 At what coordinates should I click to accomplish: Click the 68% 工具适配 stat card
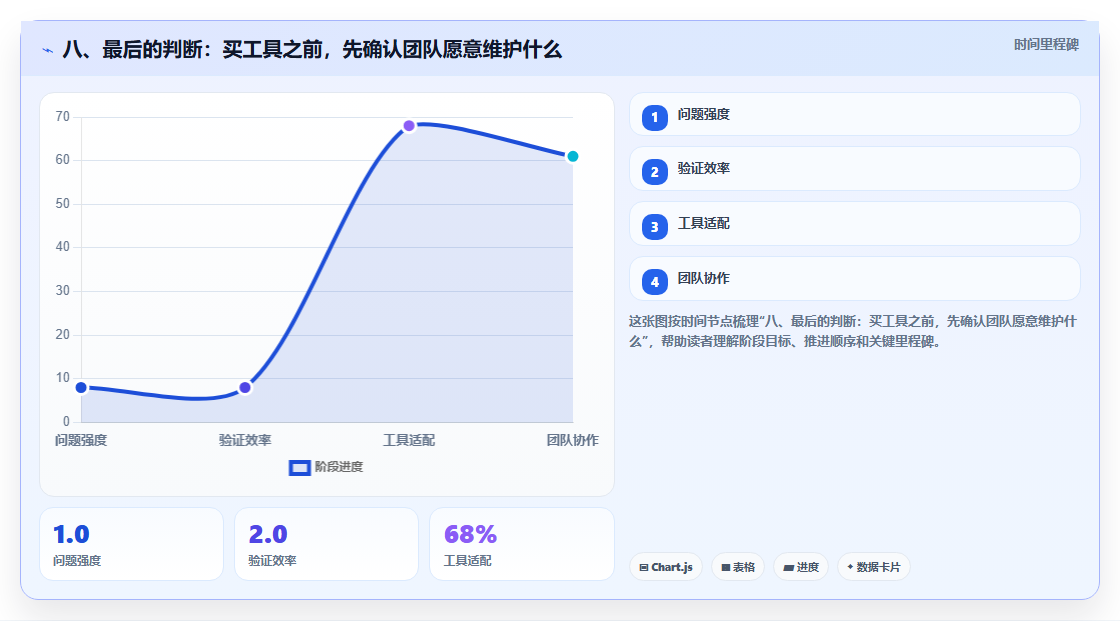521,545
